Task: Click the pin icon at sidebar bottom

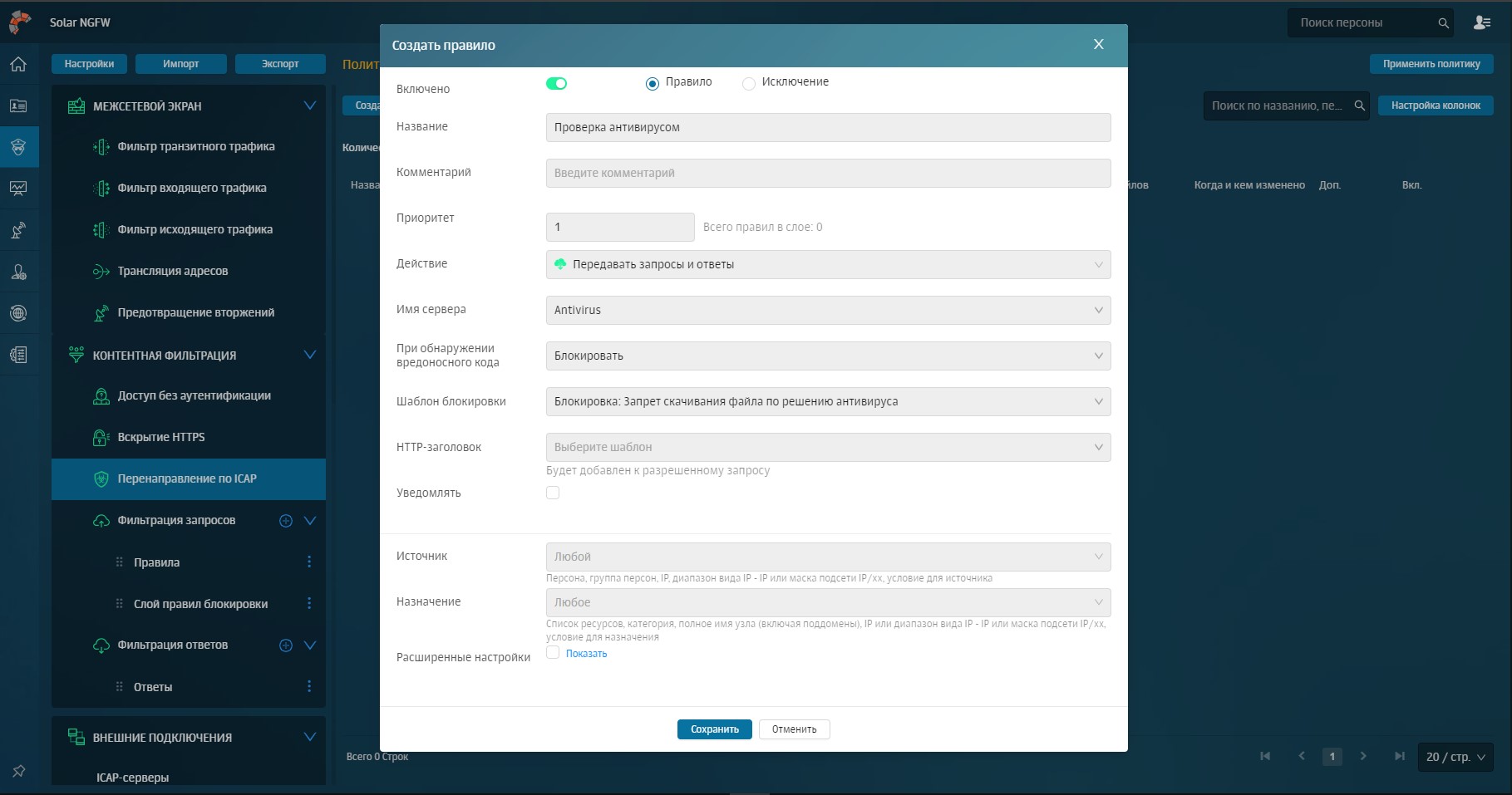Action: click(18, 771)
